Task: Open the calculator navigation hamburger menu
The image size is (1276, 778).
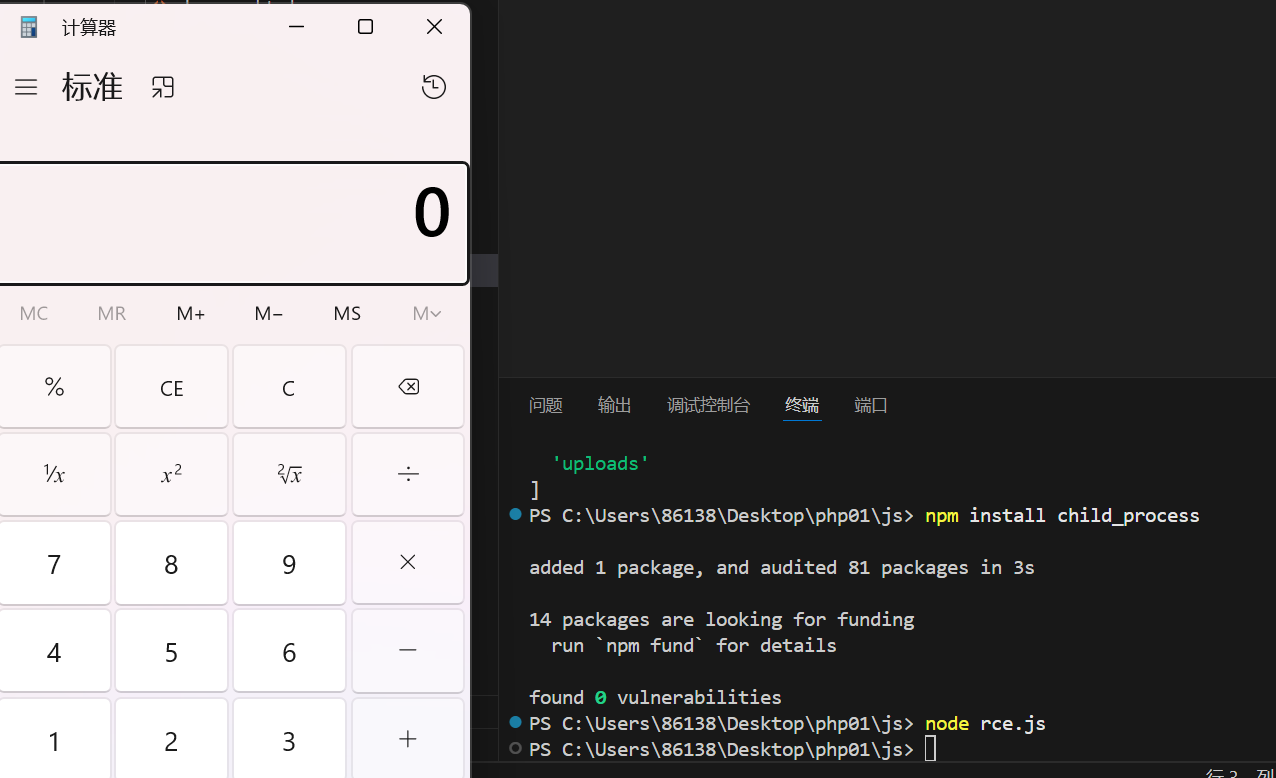Action: [26, 87]
